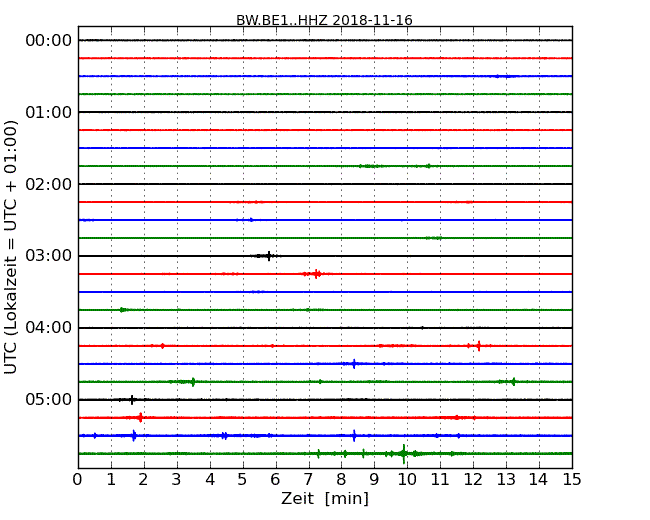Select x-axis tick label 2

pyautogui.click(x=143, y=480)
